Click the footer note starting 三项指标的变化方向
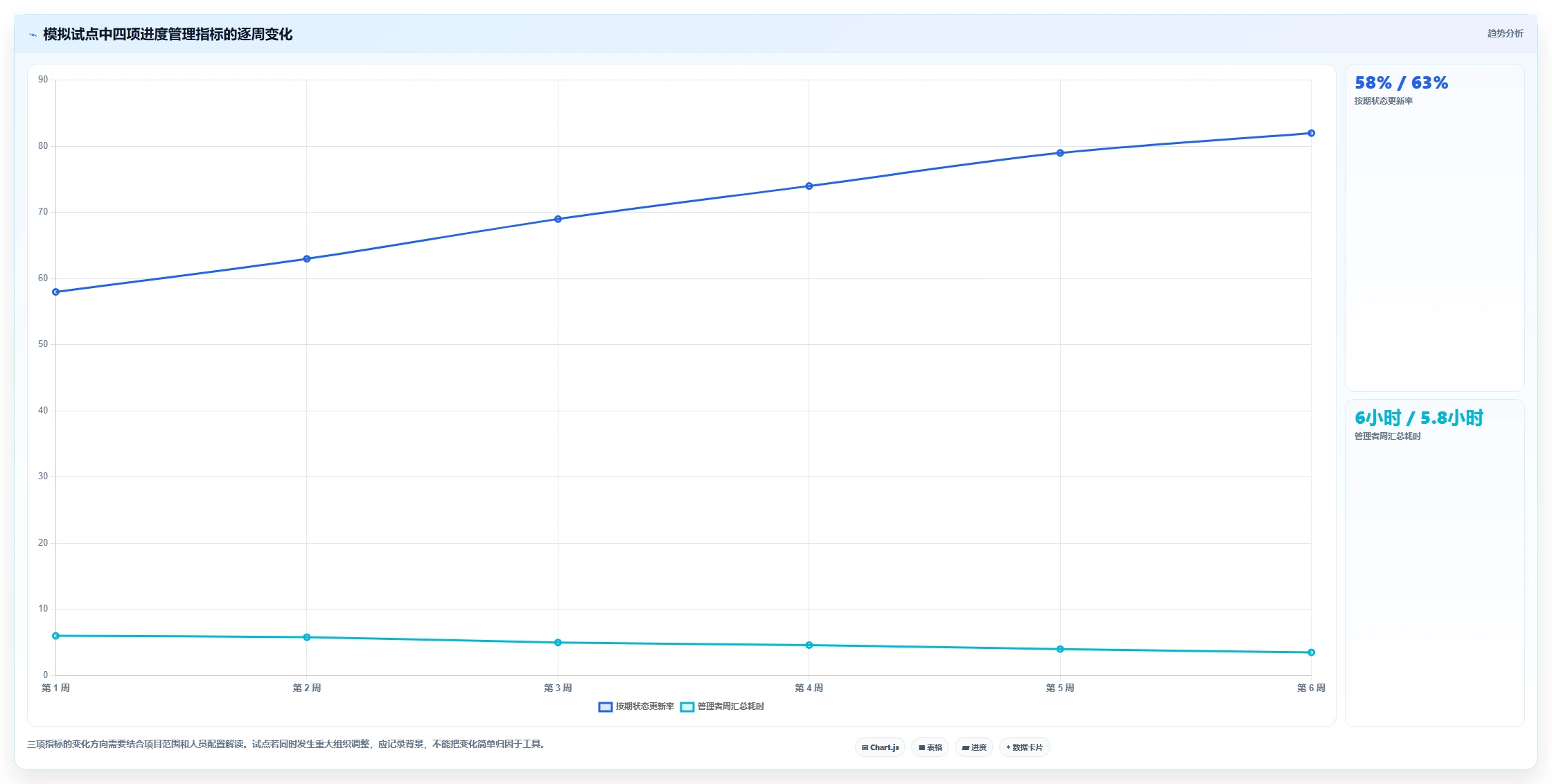The height and width of the screenshot is (784, 1552). point(288,745)
